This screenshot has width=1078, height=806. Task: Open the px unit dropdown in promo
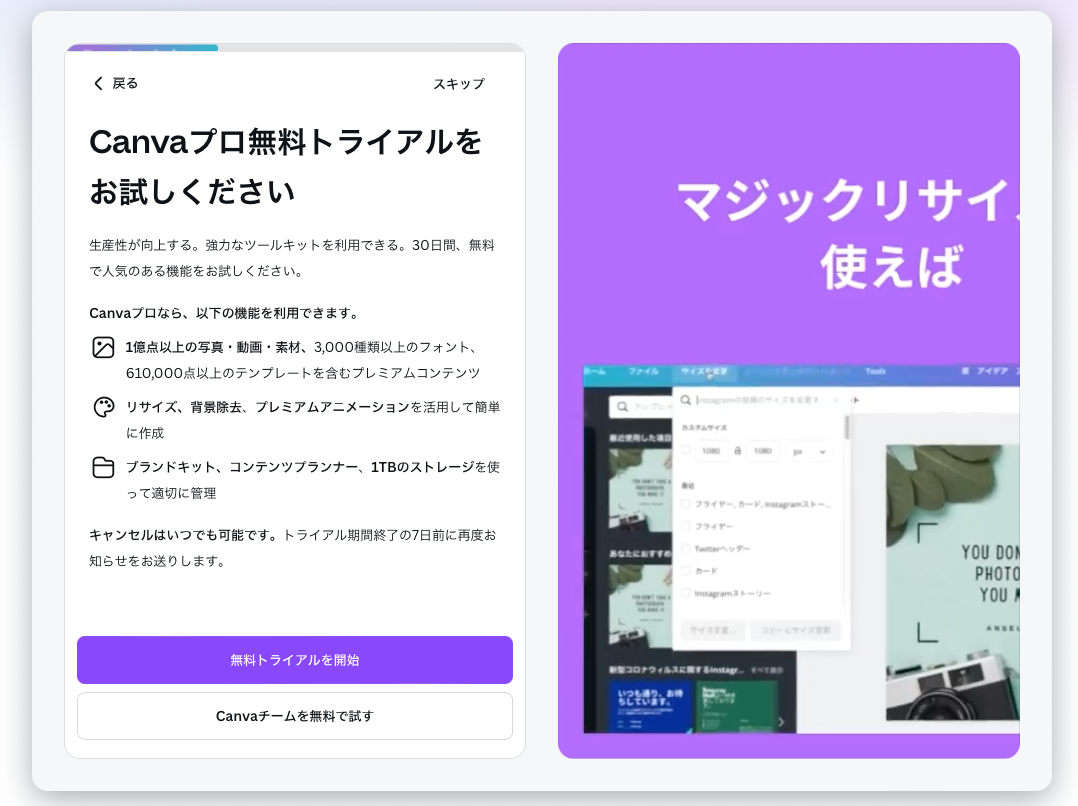click(x=809, y=452)
